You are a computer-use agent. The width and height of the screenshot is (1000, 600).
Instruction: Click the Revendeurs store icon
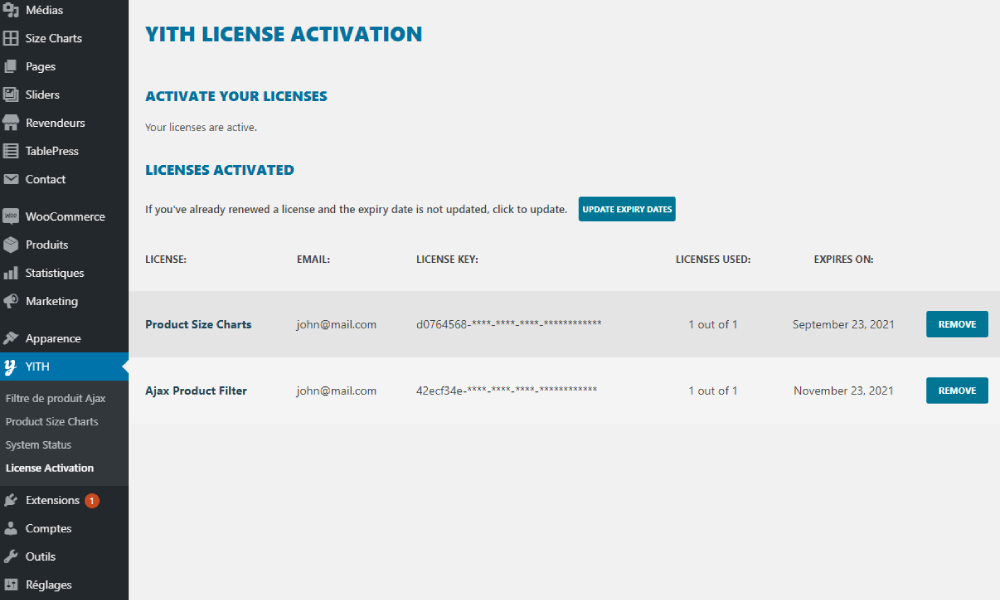11,123
